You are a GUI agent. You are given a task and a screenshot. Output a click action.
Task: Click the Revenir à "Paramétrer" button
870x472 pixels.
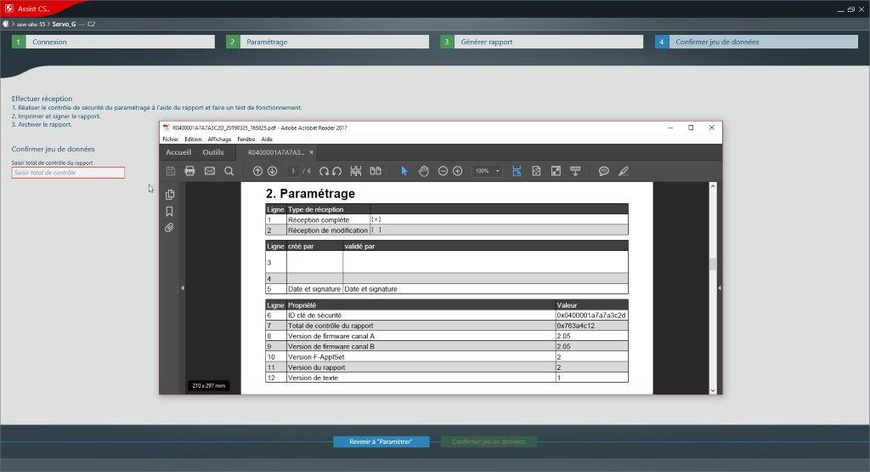point(381,441)
